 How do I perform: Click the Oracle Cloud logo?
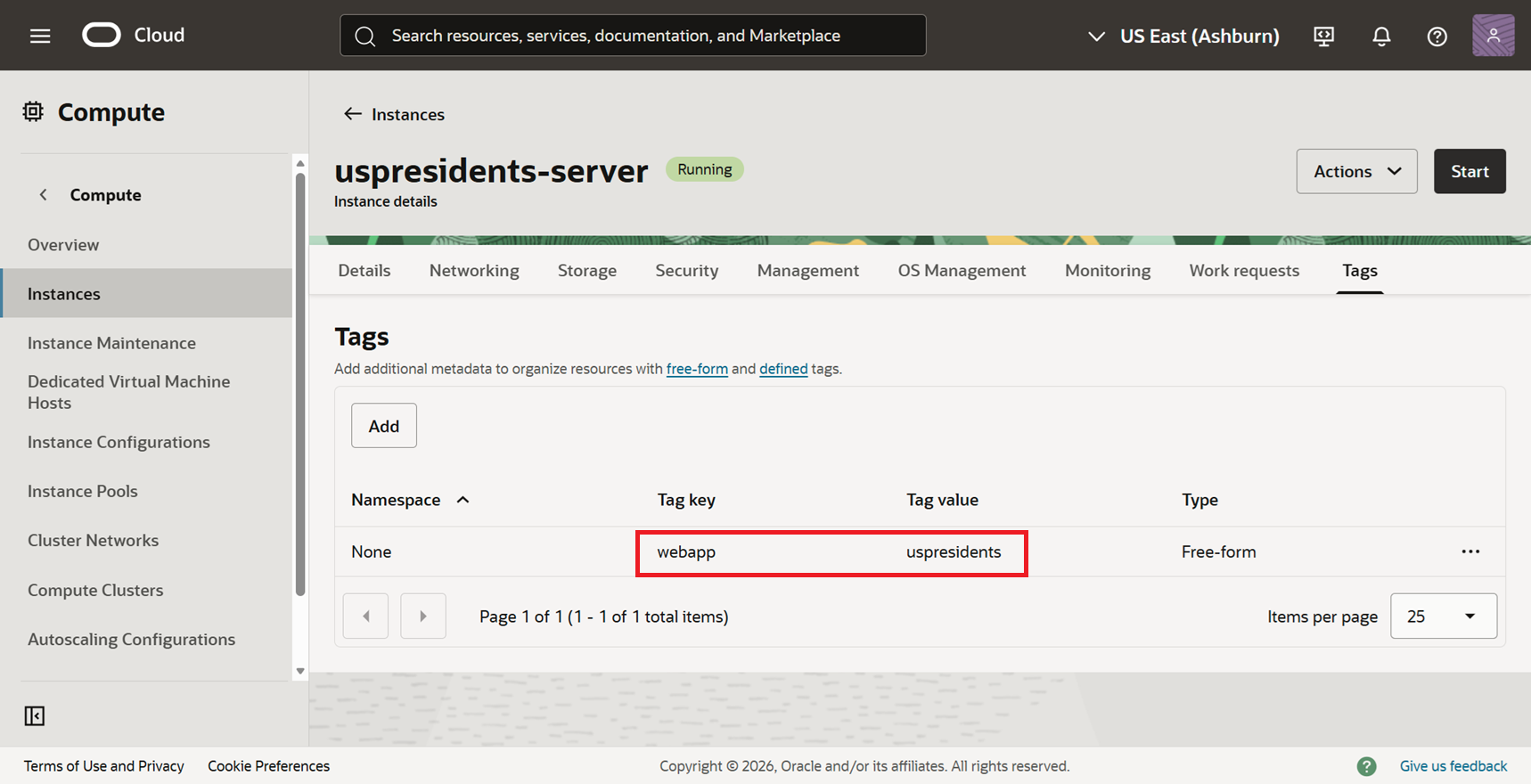click(102, 35)
